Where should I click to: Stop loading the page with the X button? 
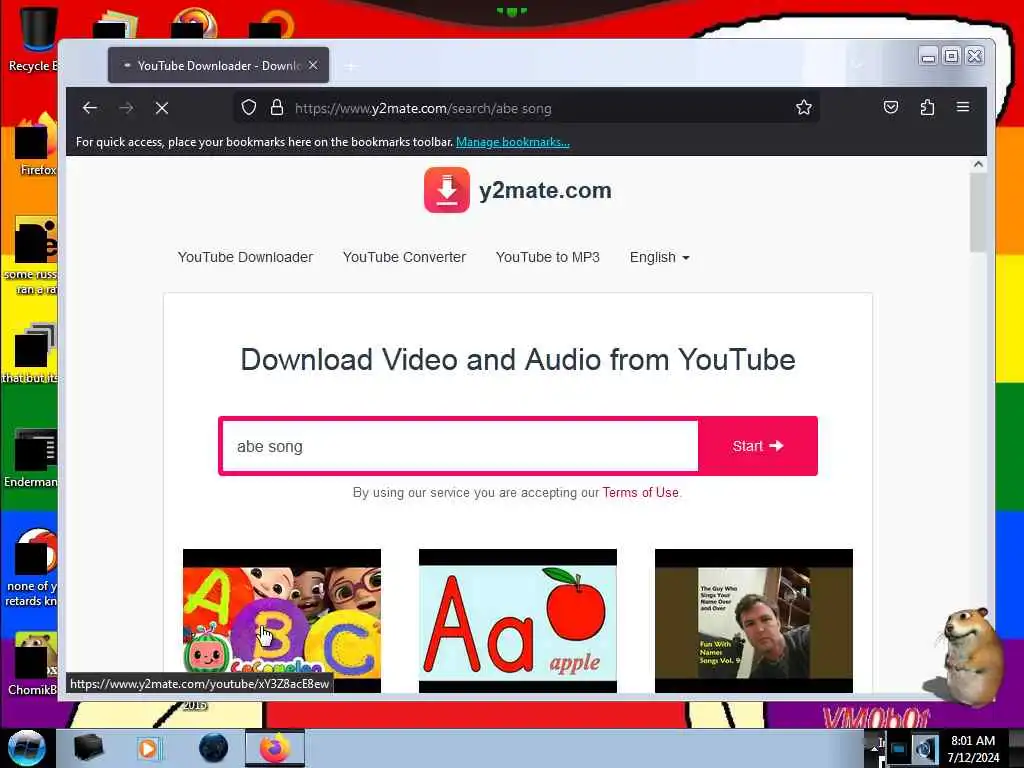[162, 108]
